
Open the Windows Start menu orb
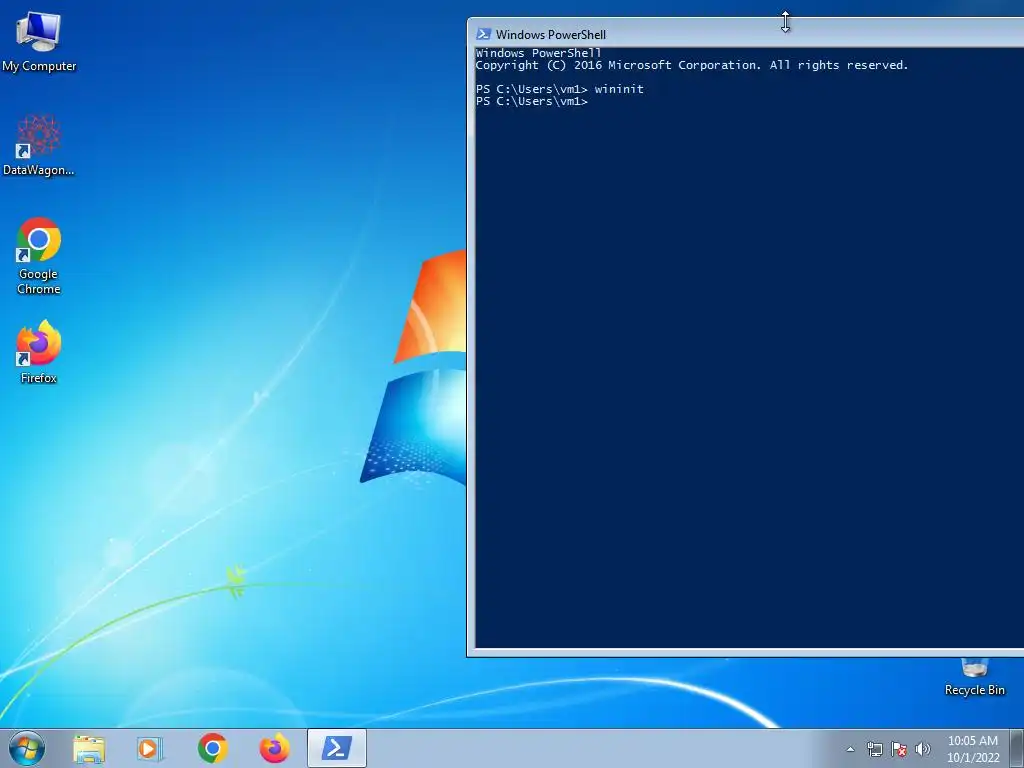pyautogui.click(x=27, y=748)
